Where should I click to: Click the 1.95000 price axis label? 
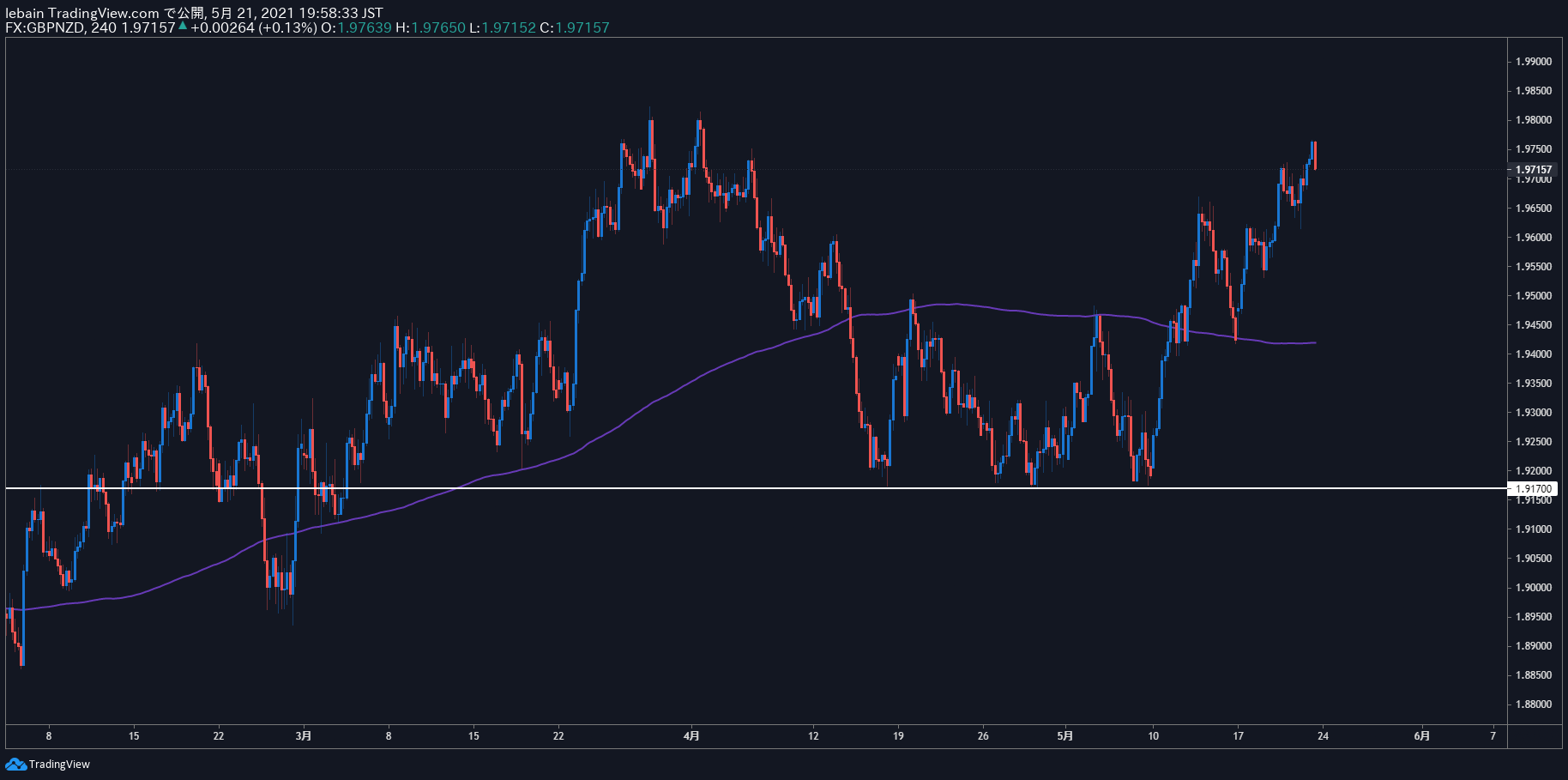[x=1533, y=296]
